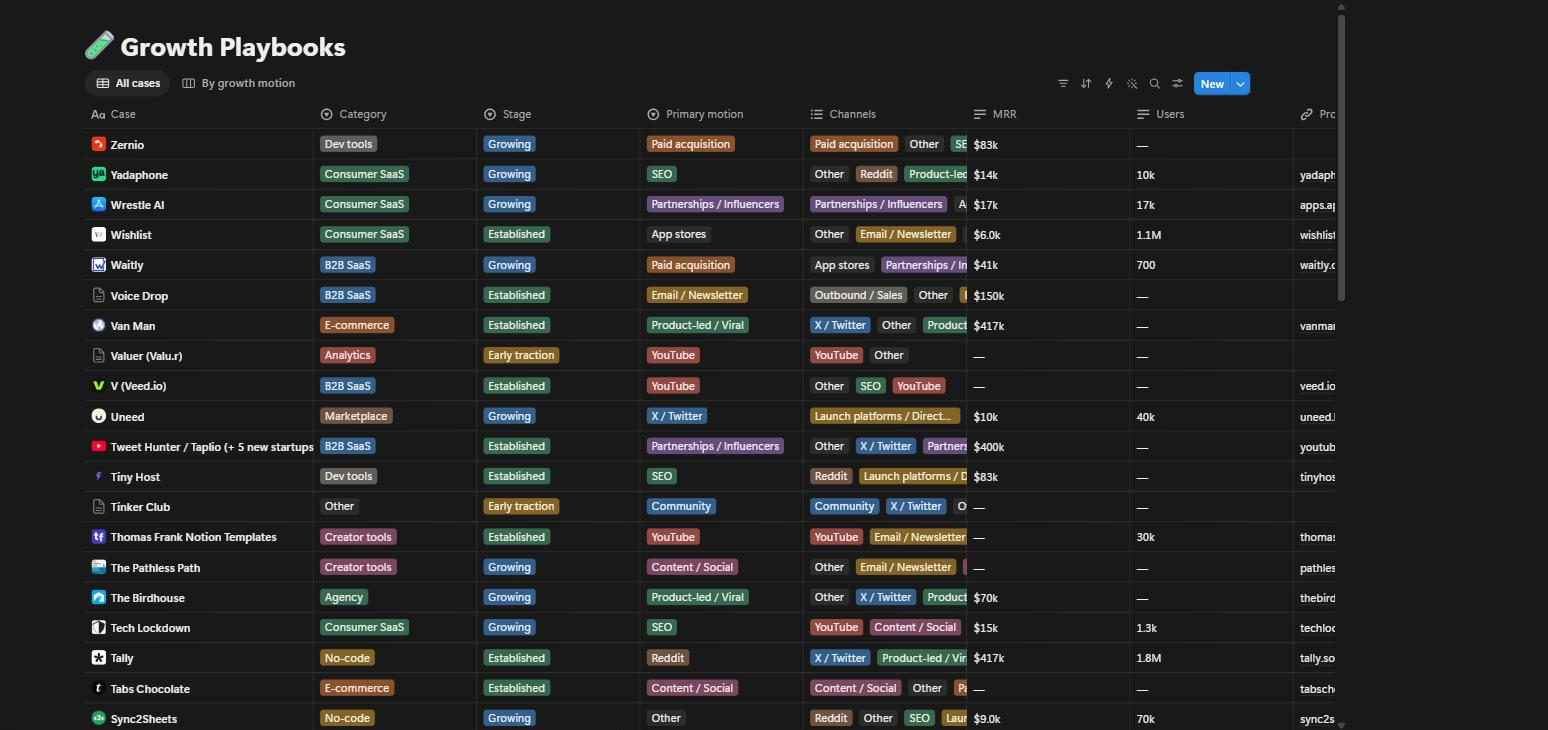Click the Sync2Sheets row icon
The width and height of the screenshot is (1548, 730).
[98, 718]
